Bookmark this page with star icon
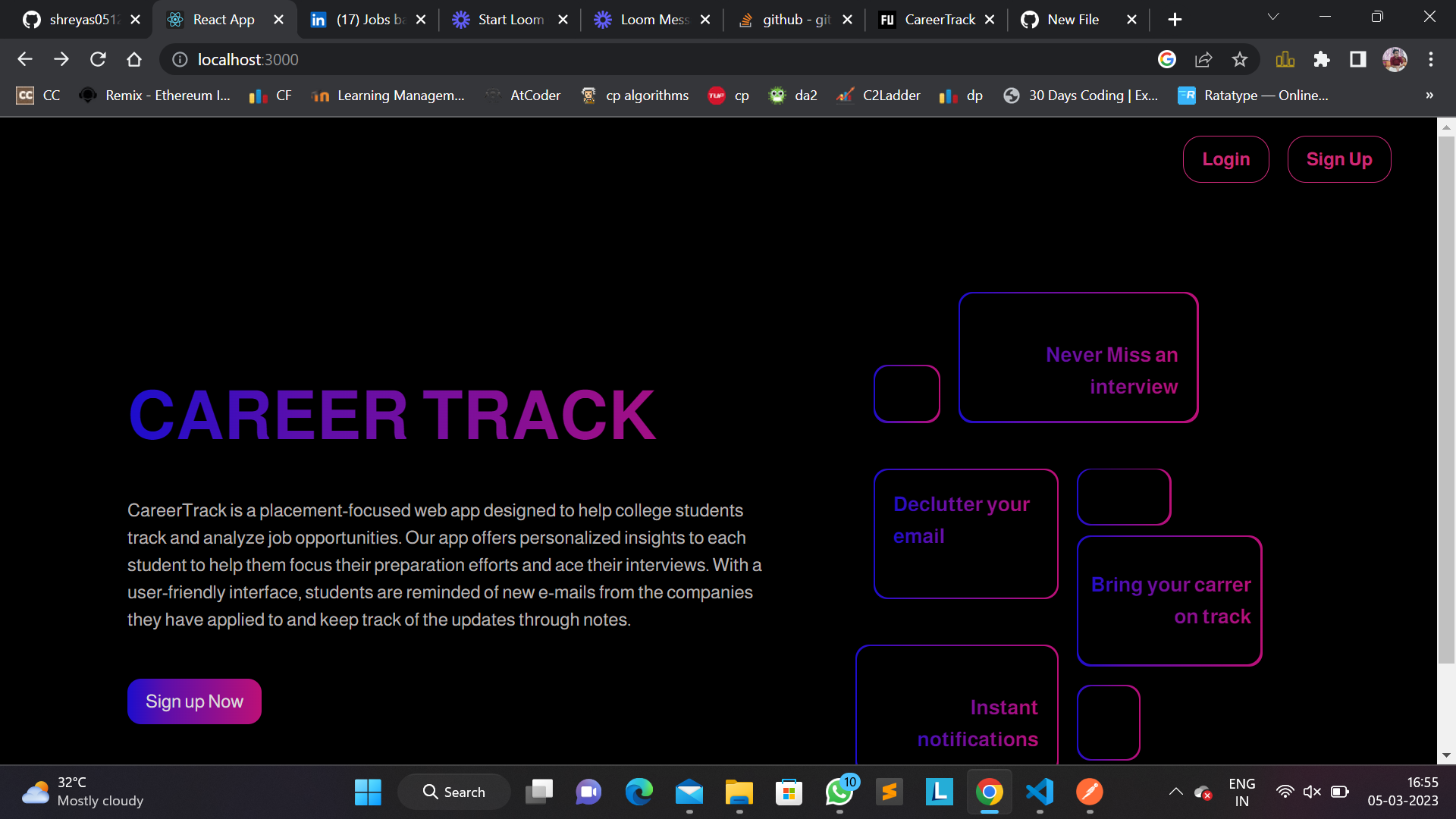Image resolution: width=1456 pixels, height=819 pixels. (1240, 59)
